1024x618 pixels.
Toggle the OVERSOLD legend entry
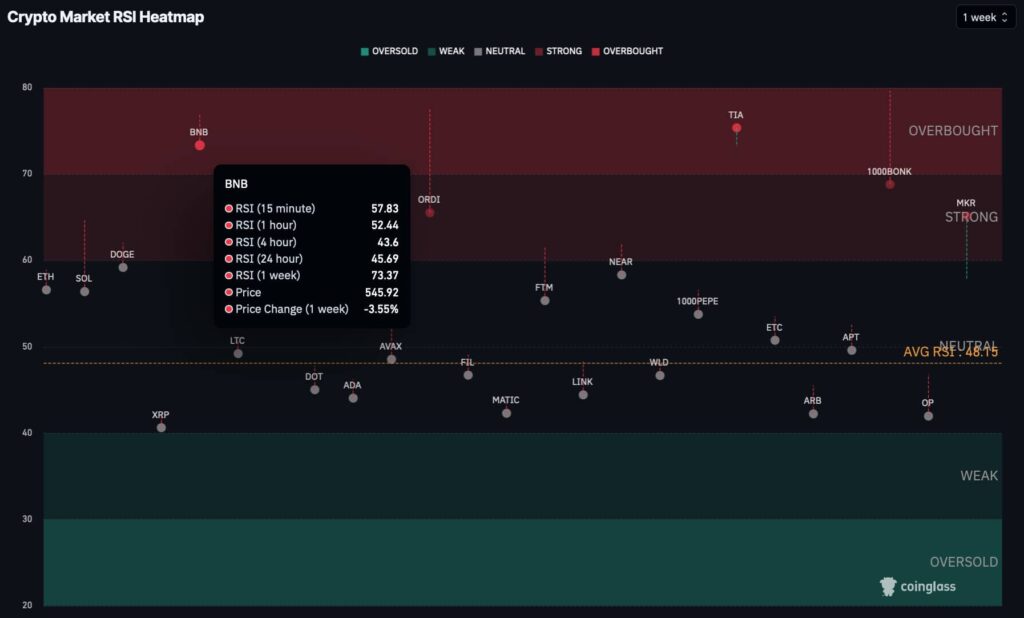click(x=389, y=51)
